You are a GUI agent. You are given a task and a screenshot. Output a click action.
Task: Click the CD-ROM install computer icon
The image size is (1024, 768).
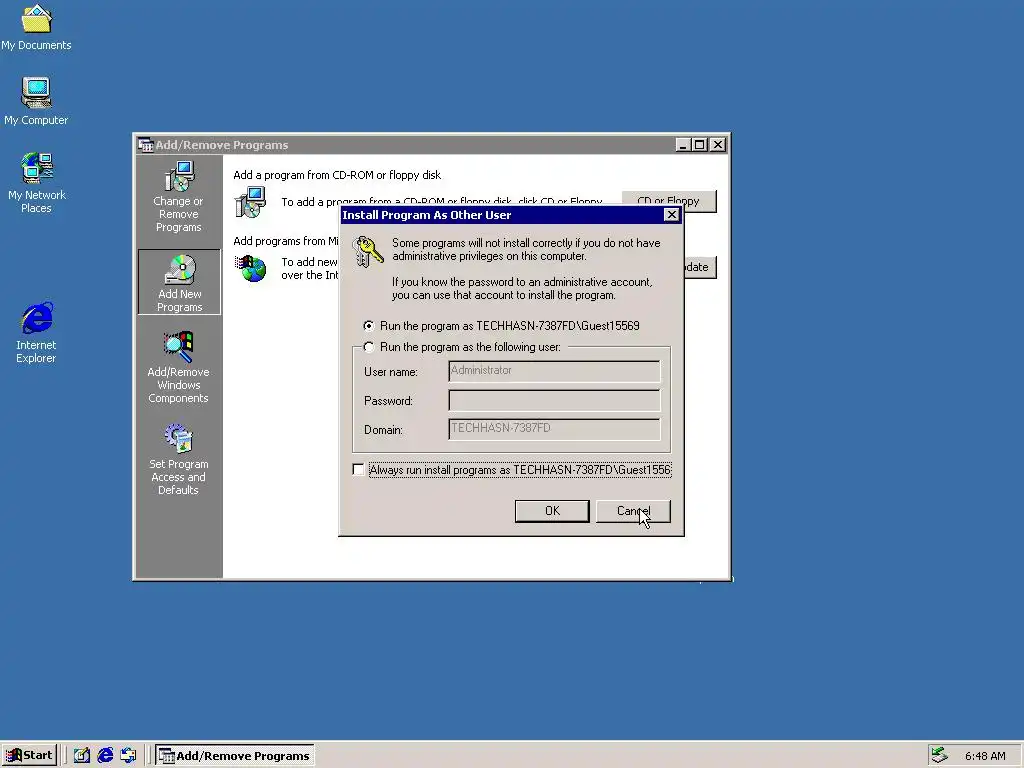[250, 202]
